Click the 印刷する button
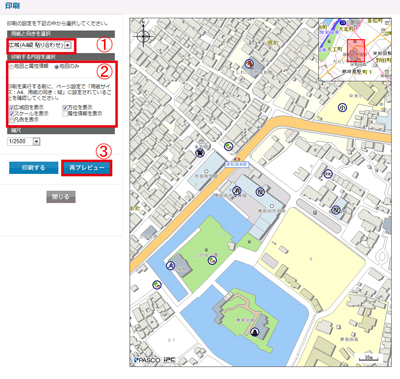400x379 pixels. (33, 168)
